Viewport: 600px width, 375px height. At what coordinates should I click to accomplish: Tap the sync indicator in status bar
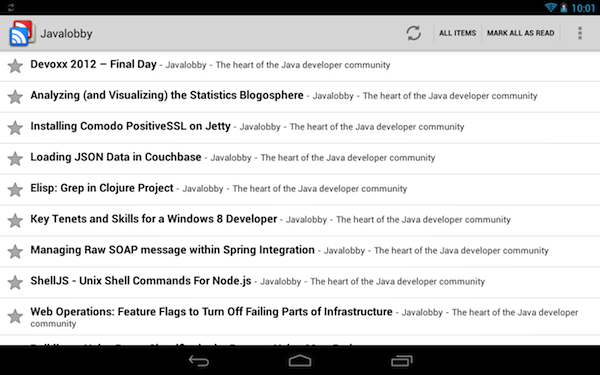[x=11, y=7]
